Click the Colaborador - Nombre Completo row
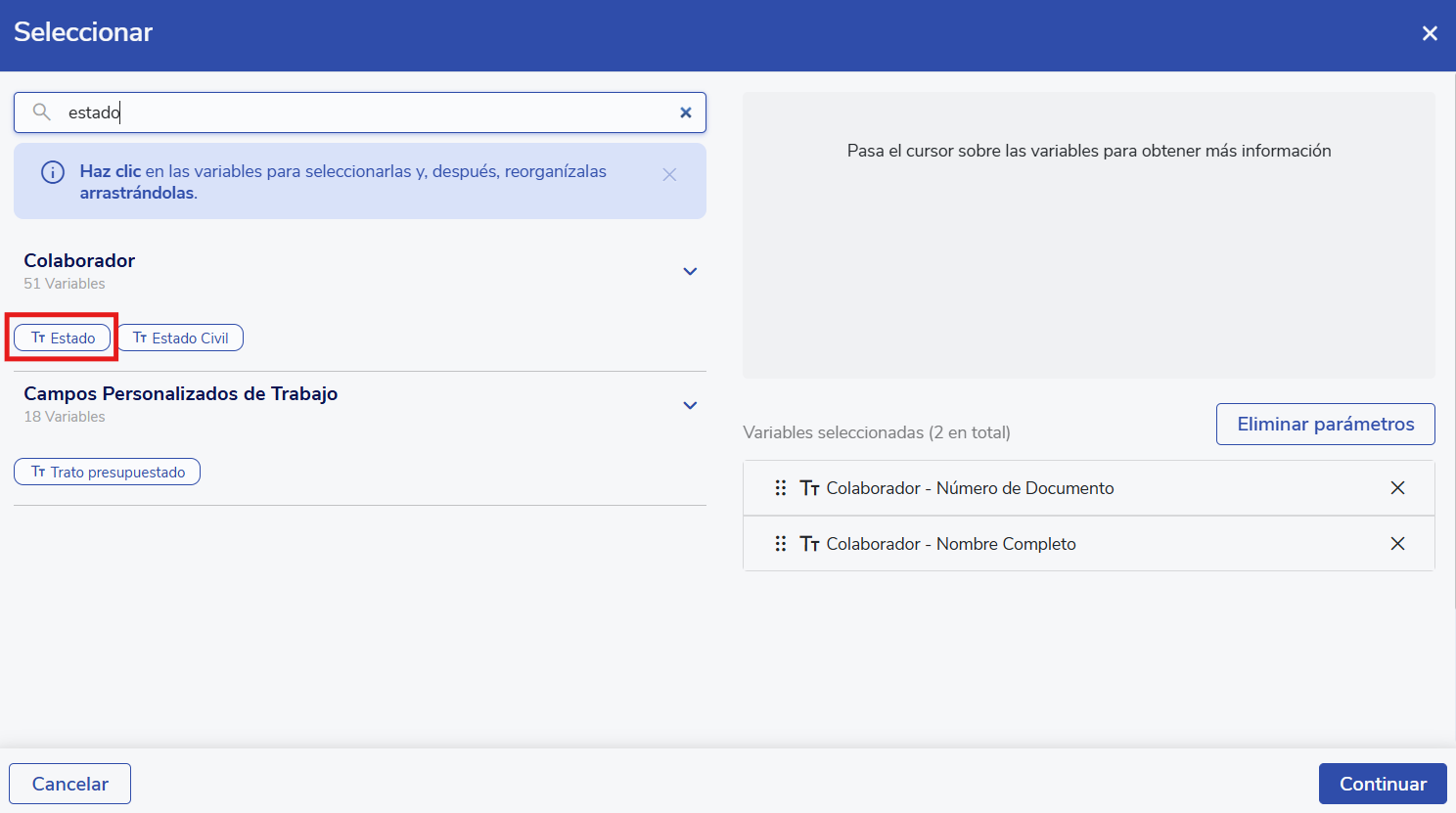1456x813 pixels. click(x=1076, y=544)
